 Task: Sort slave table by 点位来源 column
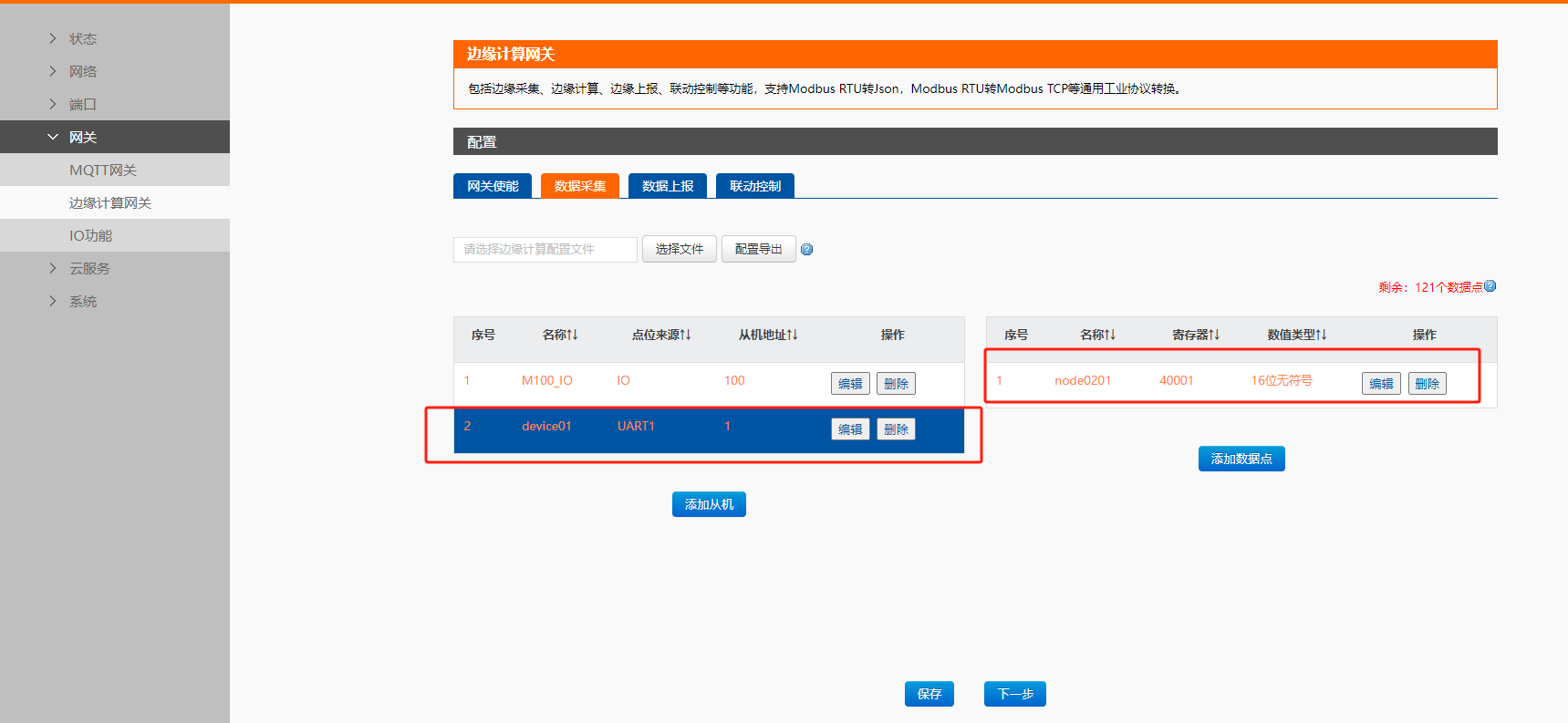(661, 336)
